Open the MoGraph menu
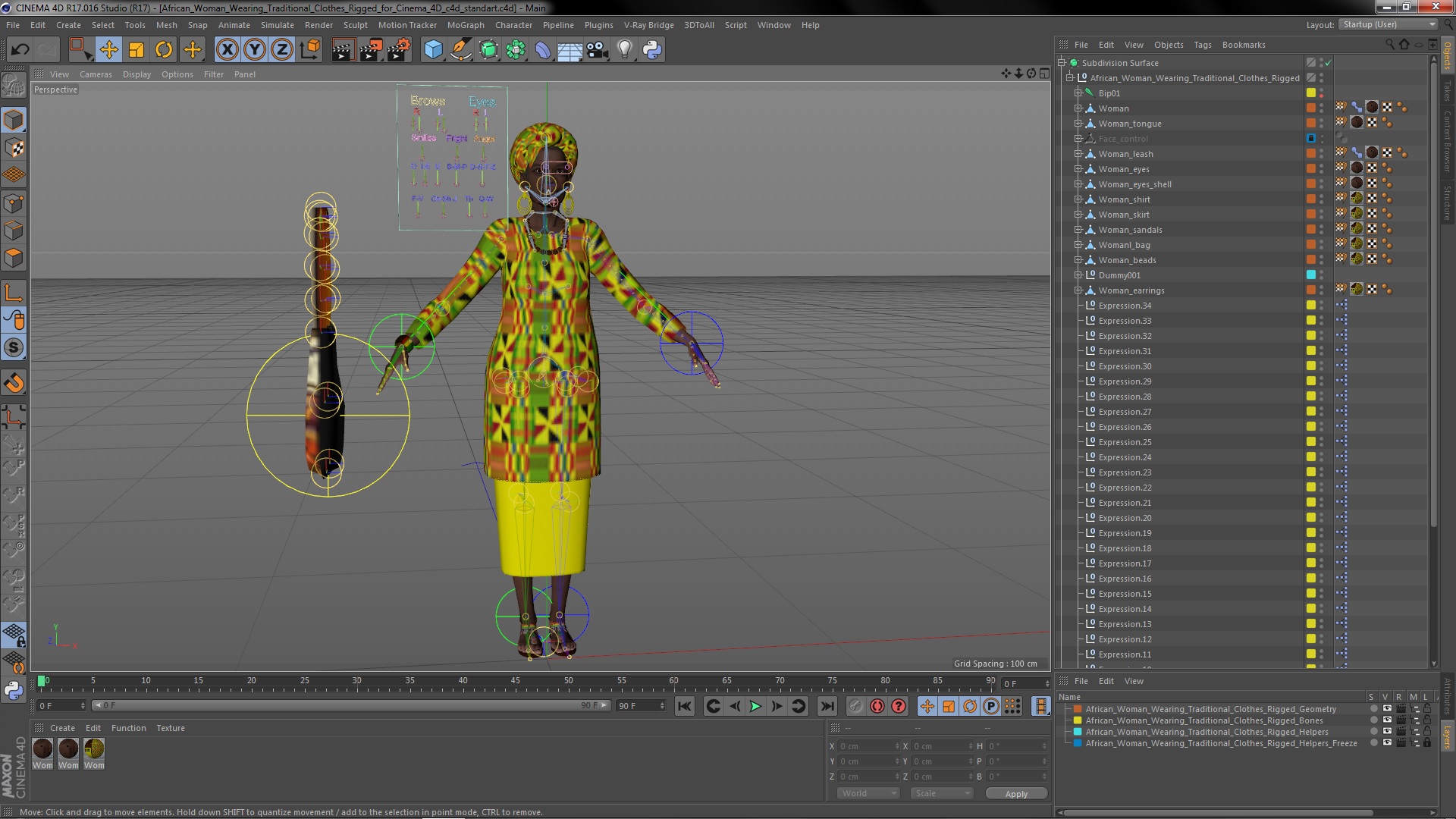The width and height of the screenshot is (1456, 819). 466,25
